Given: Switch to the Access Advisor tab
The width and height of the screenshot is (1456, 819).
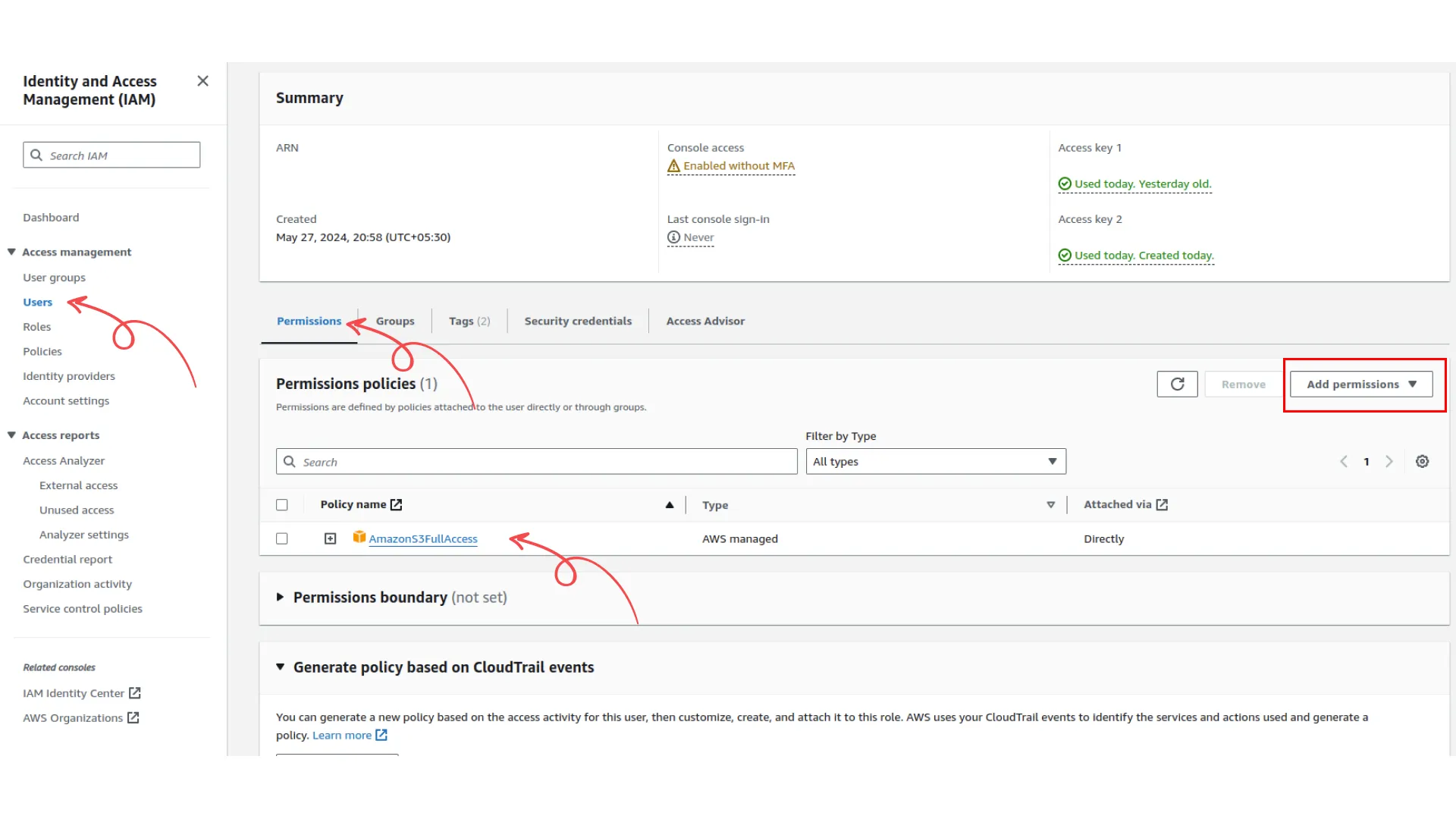Looking at the screenshot, I should 705,322.
